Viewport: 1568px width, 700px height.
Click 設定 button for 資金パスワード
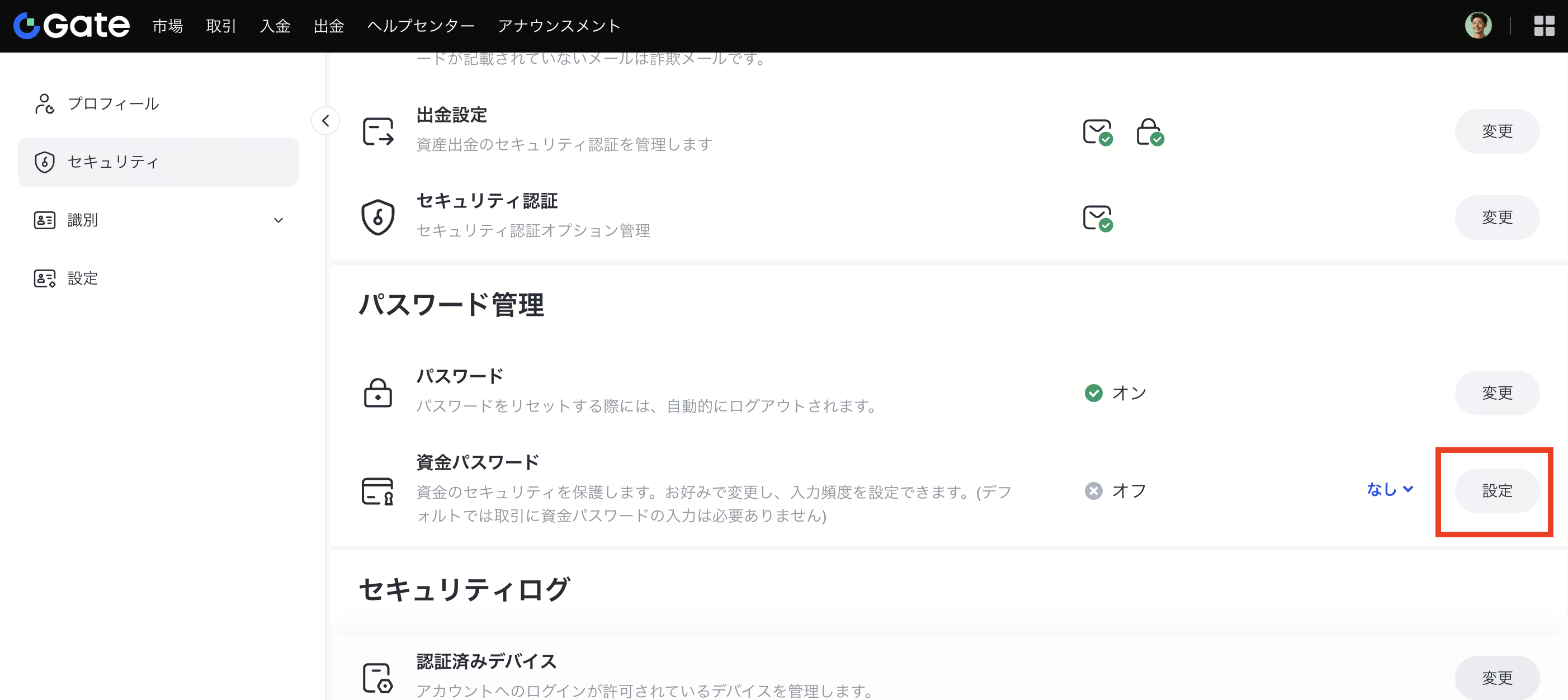click(x=1497, y=490)
